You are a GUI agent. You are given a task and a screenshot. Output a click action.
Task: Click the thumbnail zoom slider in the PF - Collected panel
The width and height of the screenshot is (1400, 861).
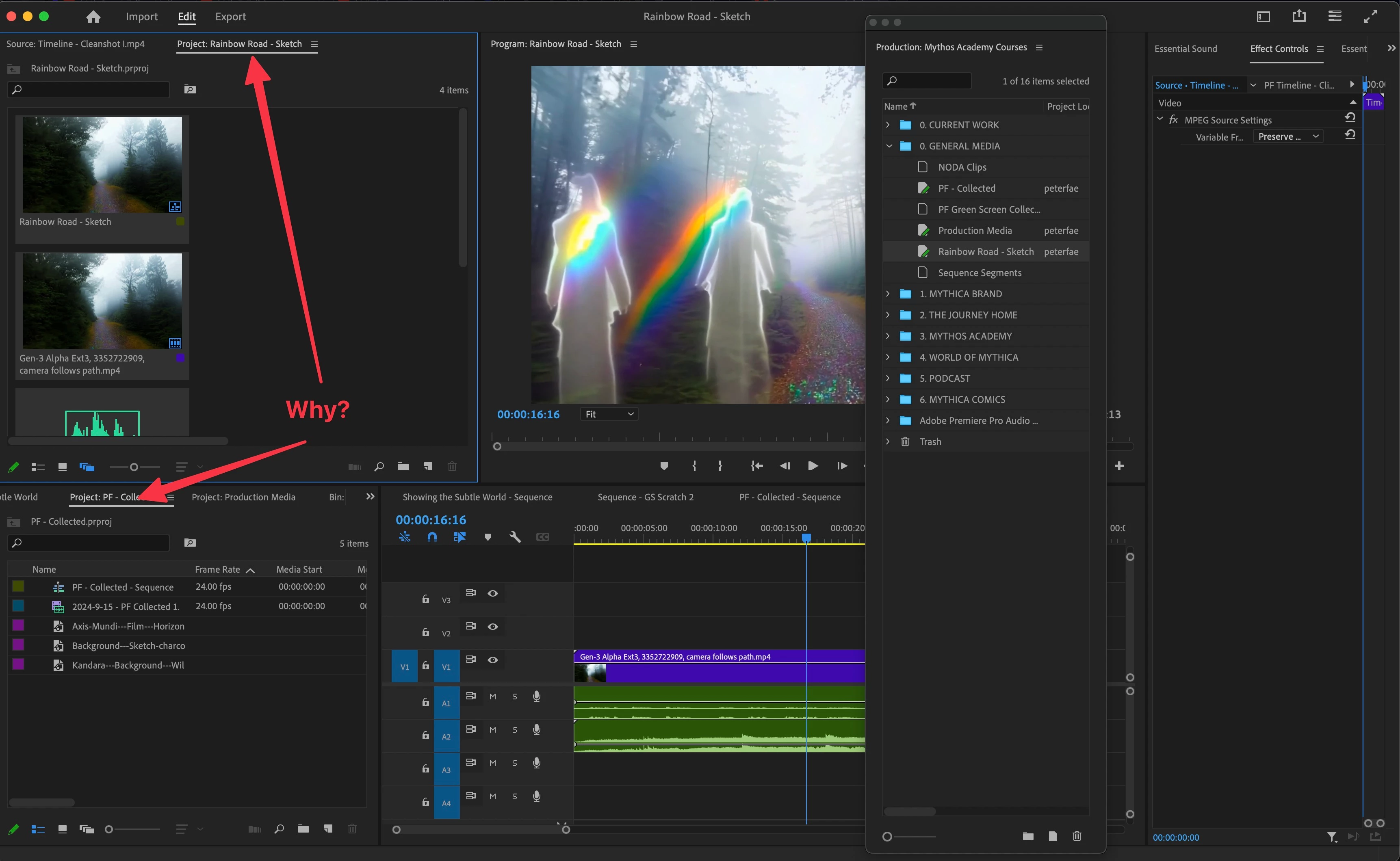click(x=109, y=830)
